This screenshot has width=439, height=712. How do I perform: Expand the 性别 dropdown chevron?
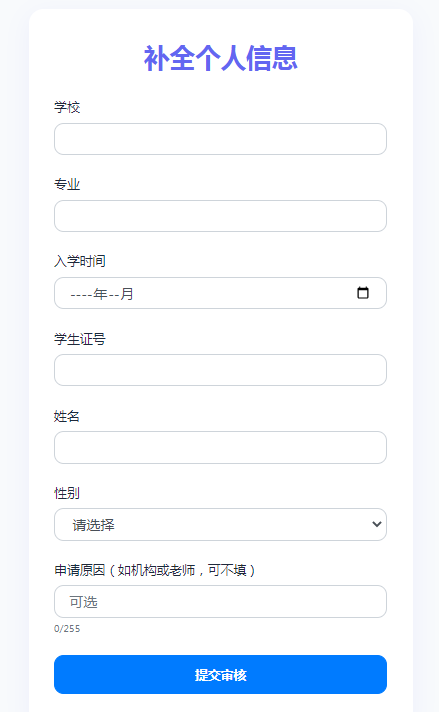(x=376, y=524)
